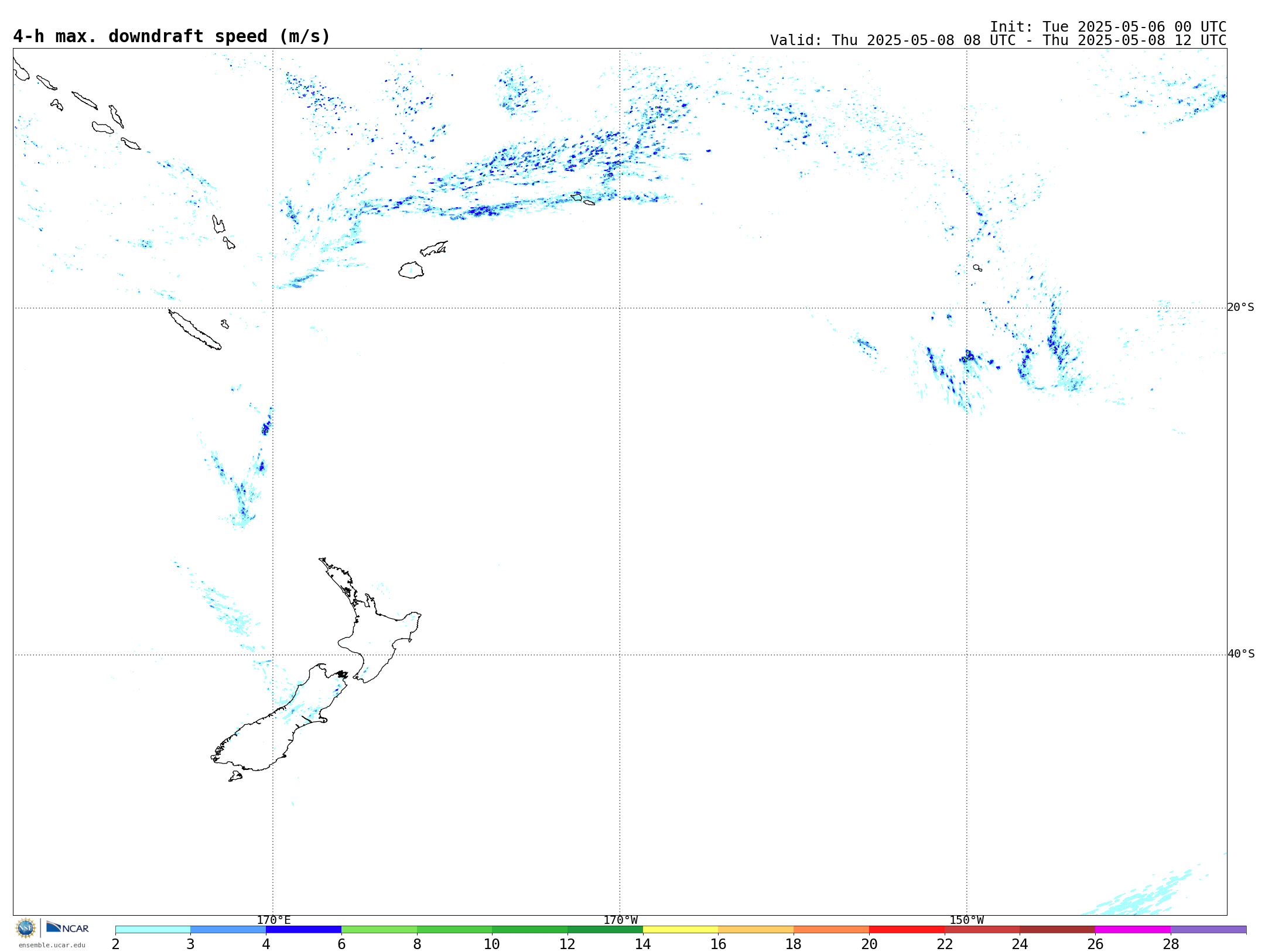The height and width of the screenshot is (952, 1265).
Task: Click the long New Caledonia island outline
Action: 194,330
